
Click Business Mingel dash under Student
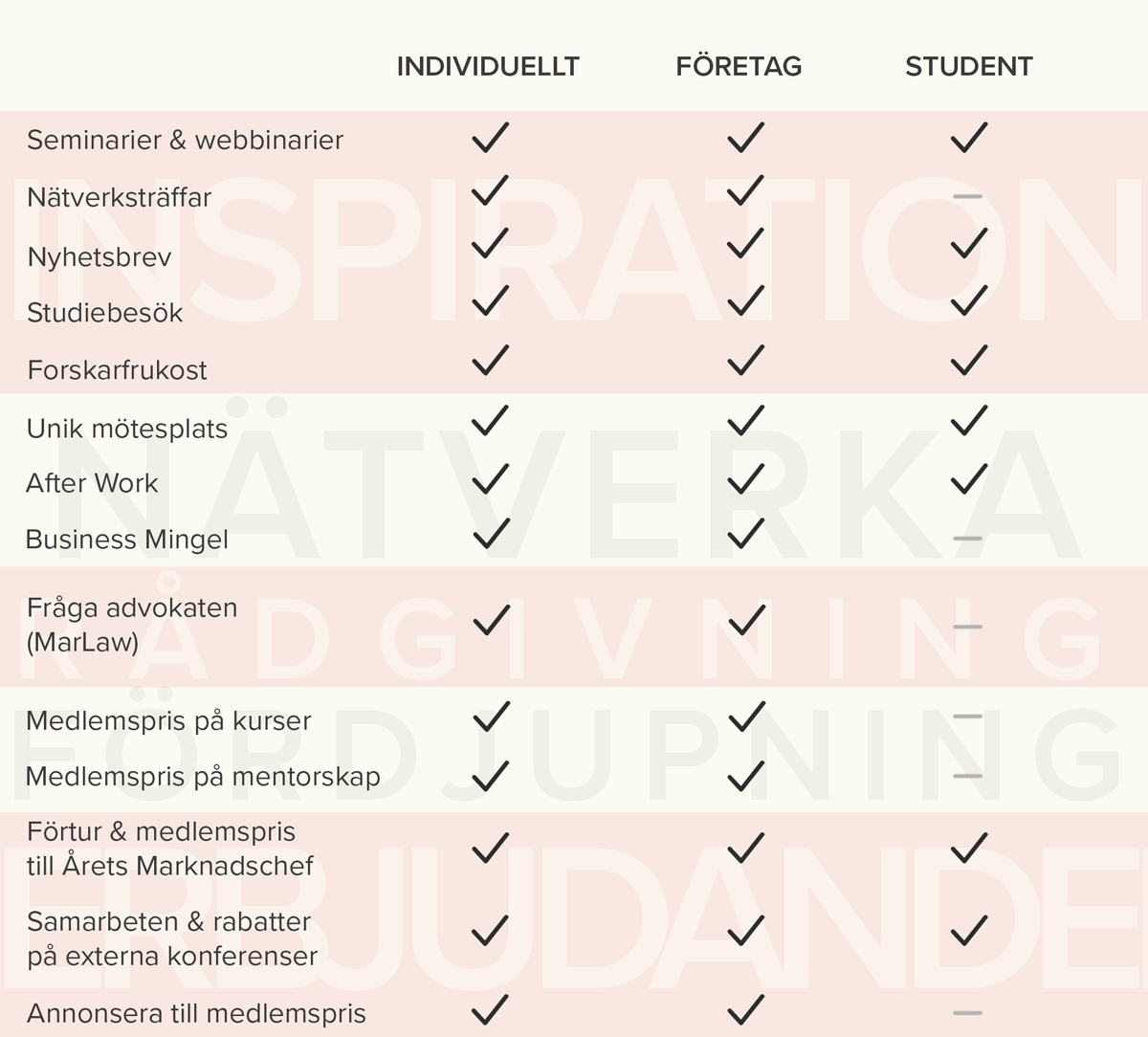click(968, 539)
